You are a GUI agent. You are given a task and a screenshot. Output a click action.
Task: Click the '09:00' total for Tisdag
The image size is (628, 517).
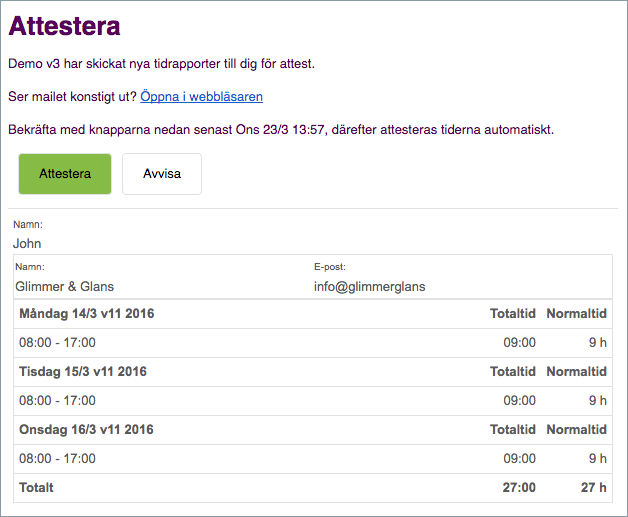(x=519, y=400)
